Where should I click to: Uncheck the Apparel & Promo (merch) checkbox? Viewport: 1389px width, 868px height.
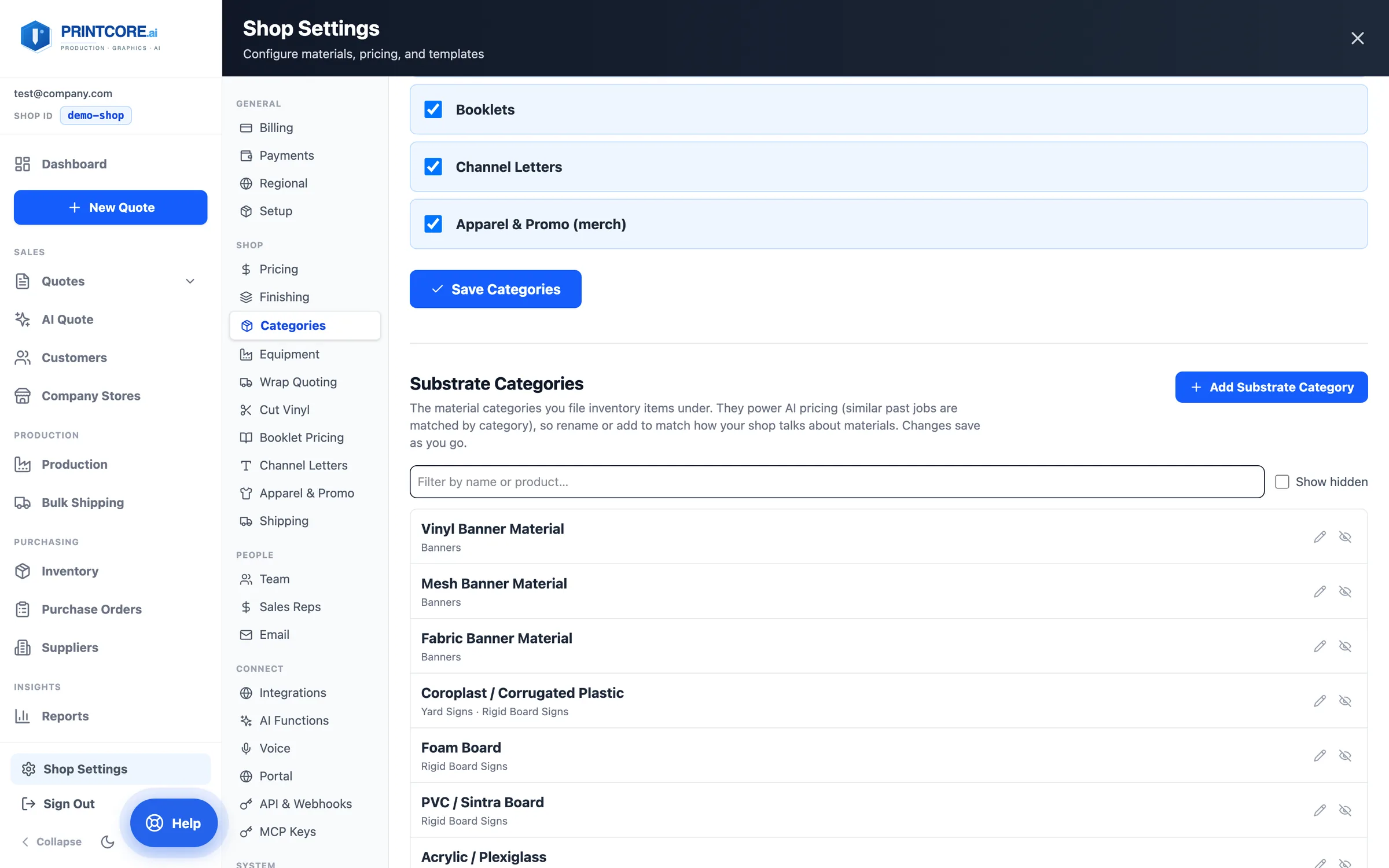coord(433,224)
